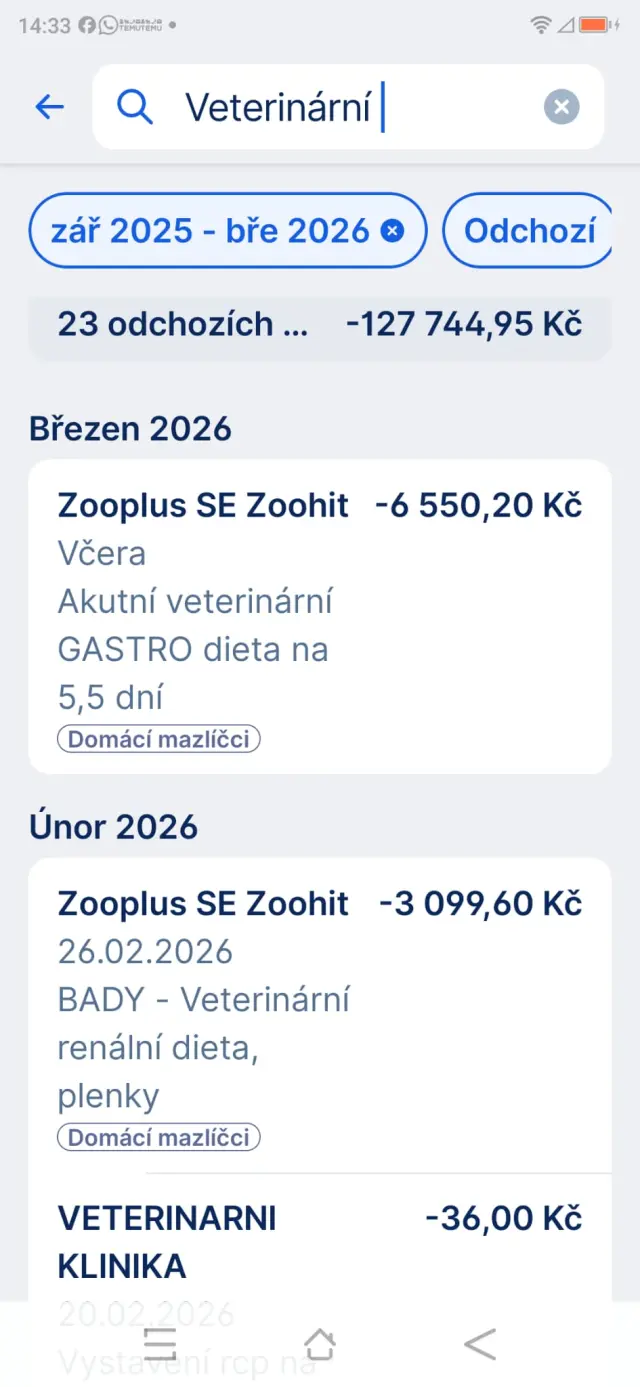
Task: Tap Domácí mazlíčci tag on February transaction
Action: pos(159,1137)
